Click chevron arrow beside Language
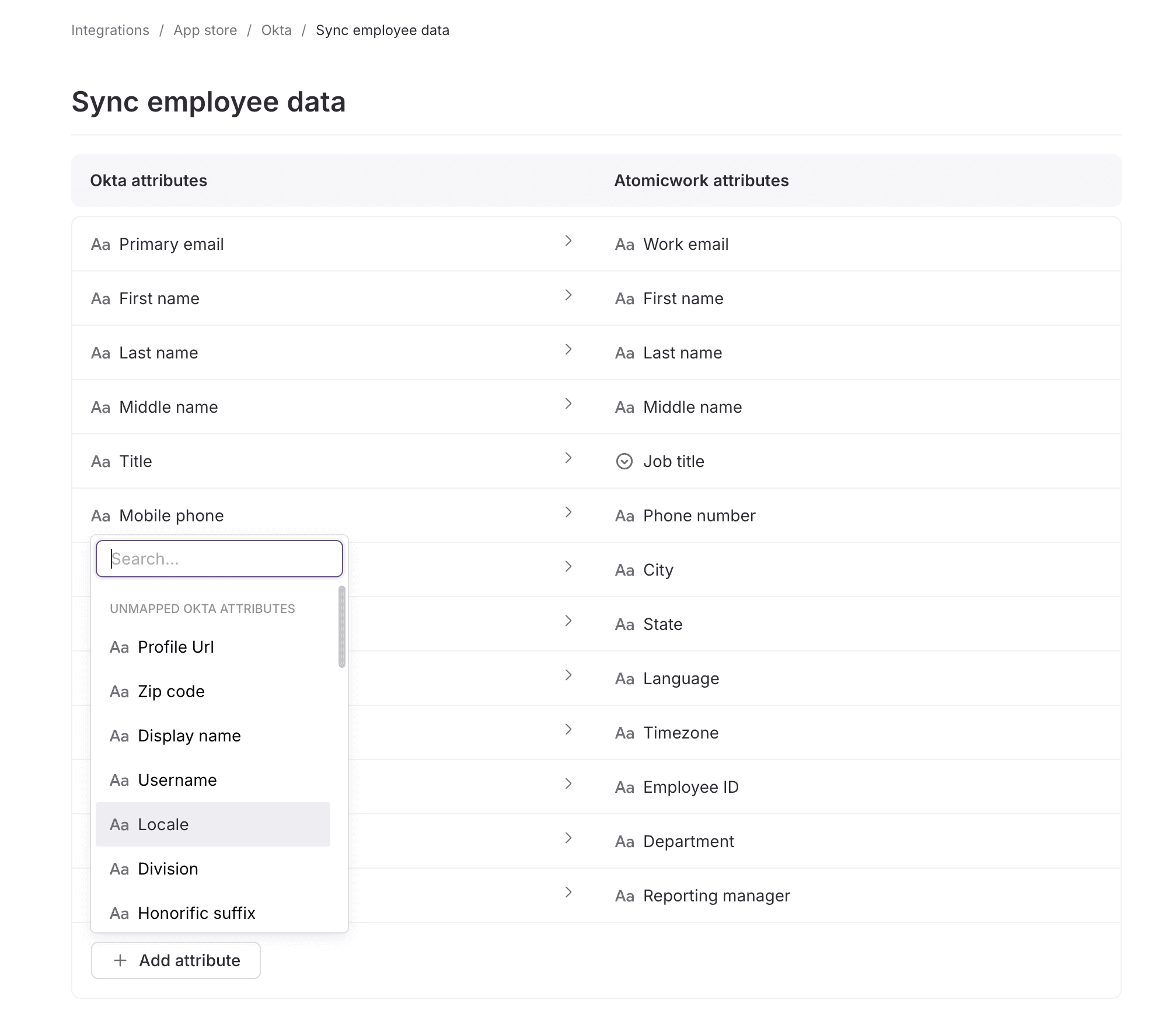This screenshot has height=1031, width=1176. [568, 675]
